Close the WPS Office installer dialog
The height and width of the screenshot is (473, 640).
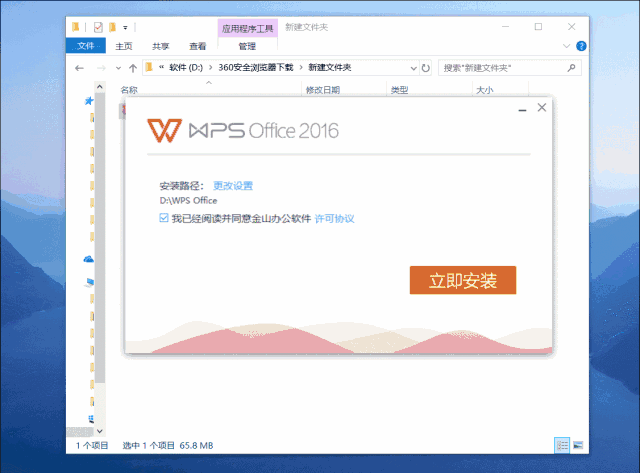pos(542,107)
